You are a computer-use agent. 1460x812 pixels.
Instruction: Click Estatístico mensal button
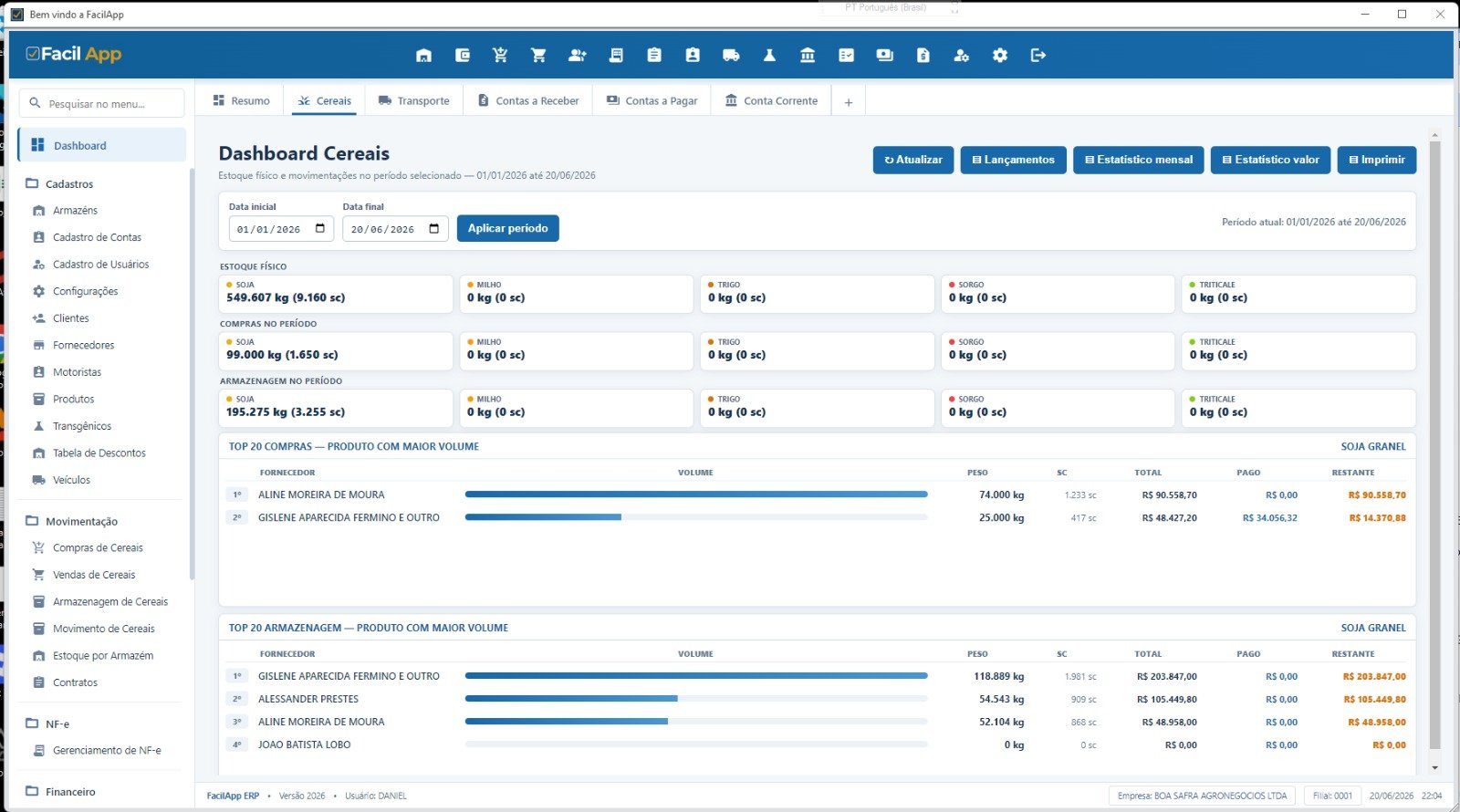pos(1139,160)
